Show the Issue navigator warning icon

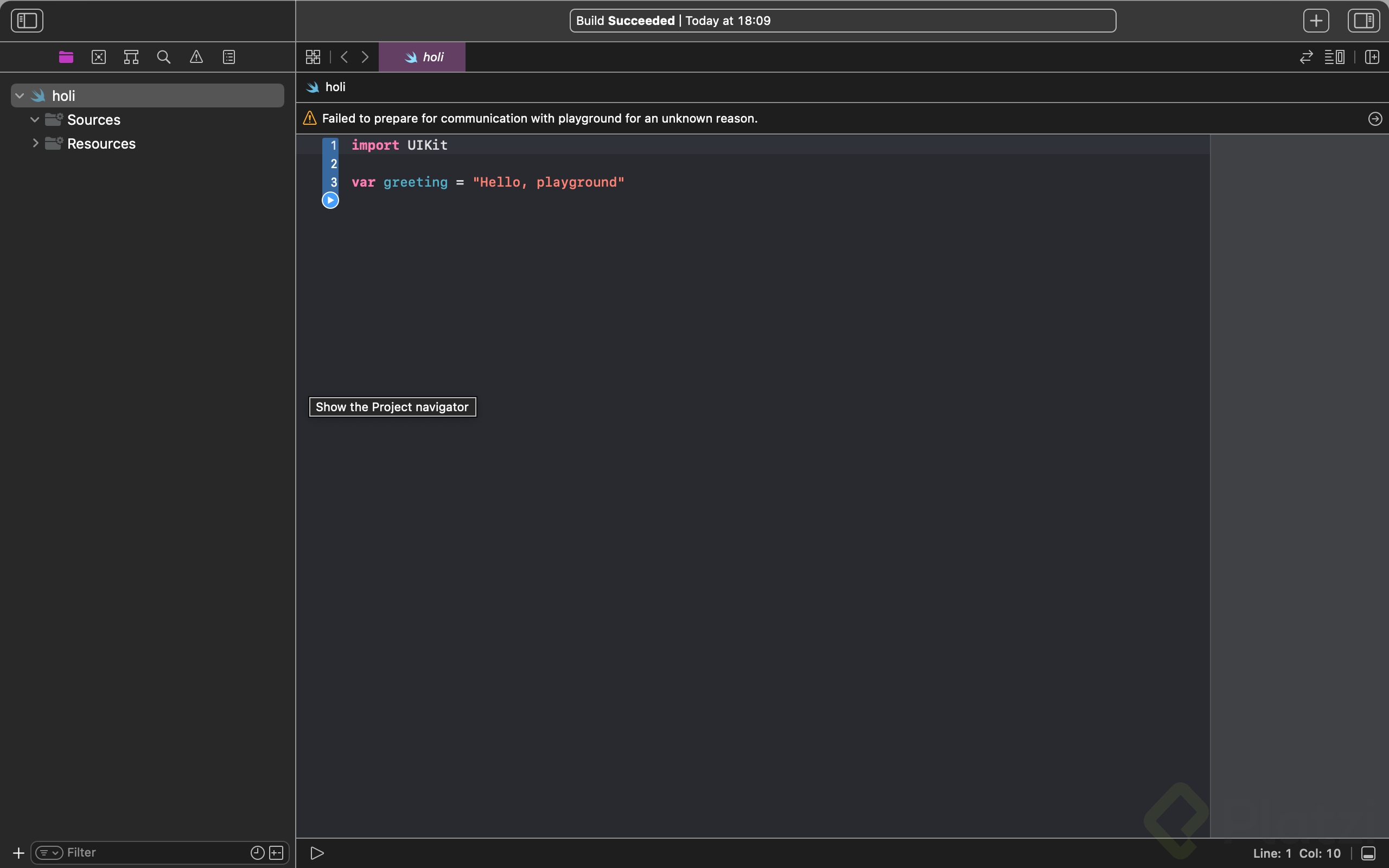(196, 57)
